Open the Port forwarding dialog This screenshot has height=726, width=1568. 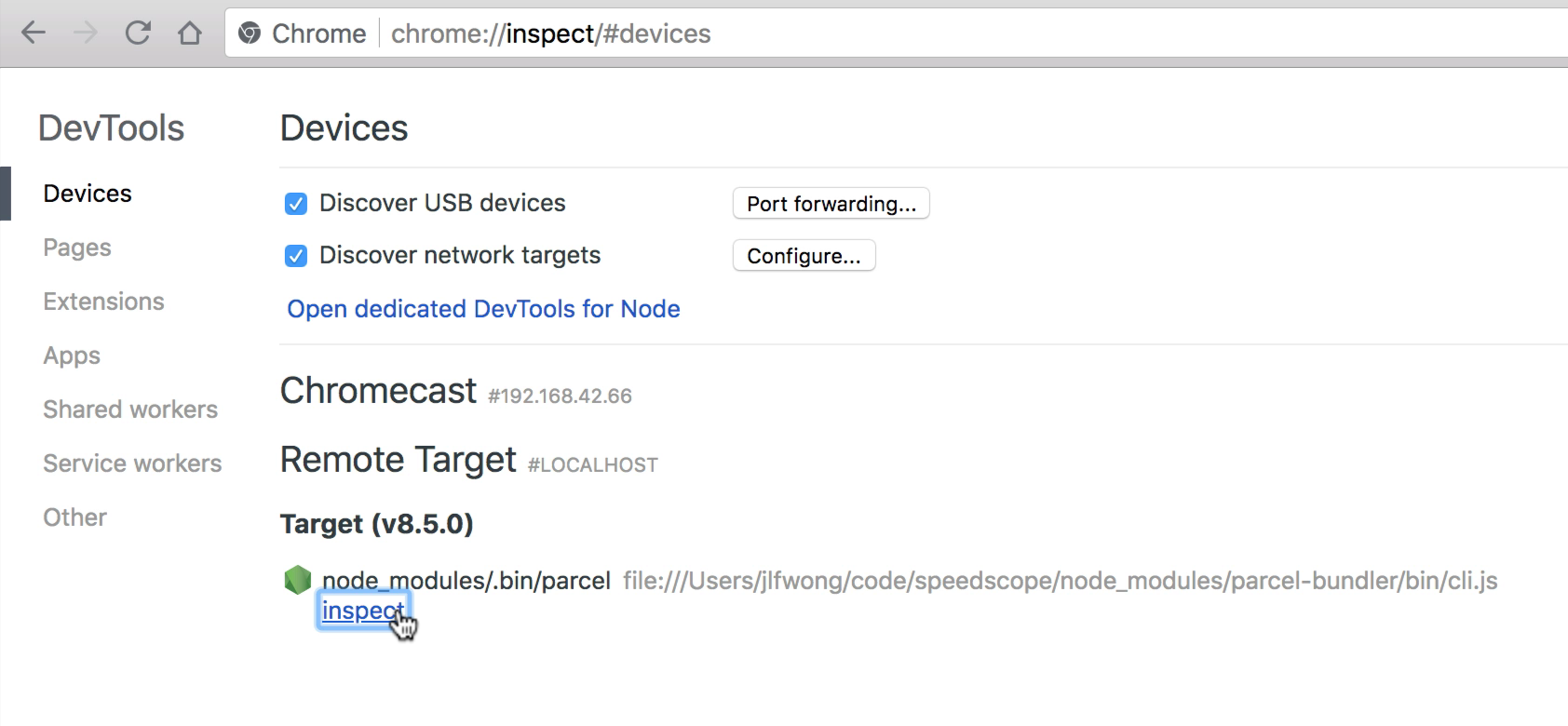[x=830, y=203]
